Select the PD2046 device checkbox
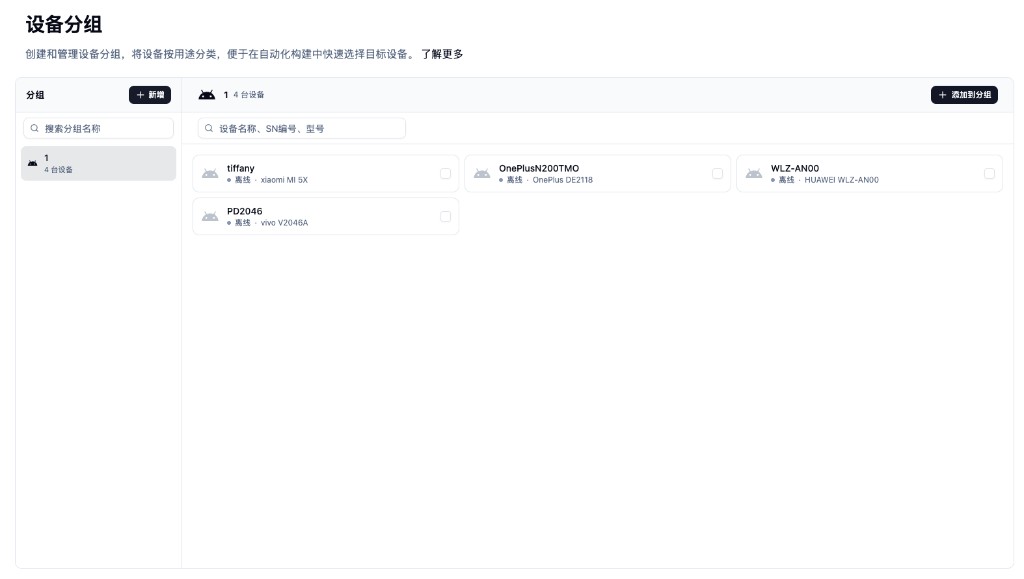The height and width of the screenshot is (579, 1024). click(446, 215)
